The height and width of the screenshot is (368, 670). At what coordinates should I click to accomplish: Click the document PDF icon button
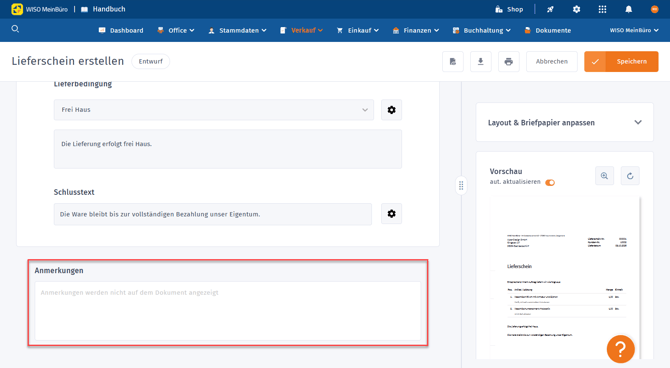tap(453, 62)
